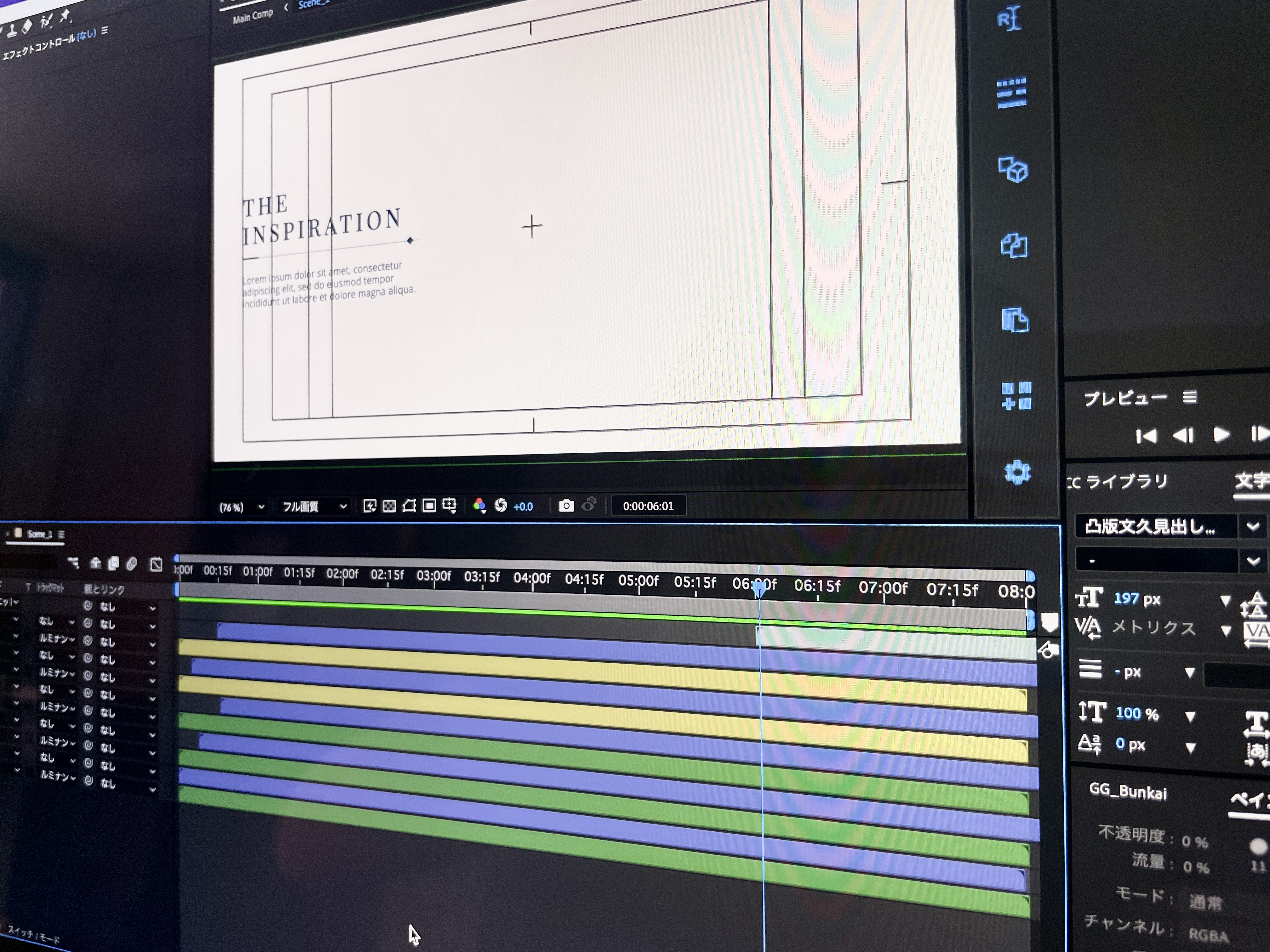Click the blue grid-plus icon in side panel
Screen dimensions: 1270x952
[x=1016, y=396]
